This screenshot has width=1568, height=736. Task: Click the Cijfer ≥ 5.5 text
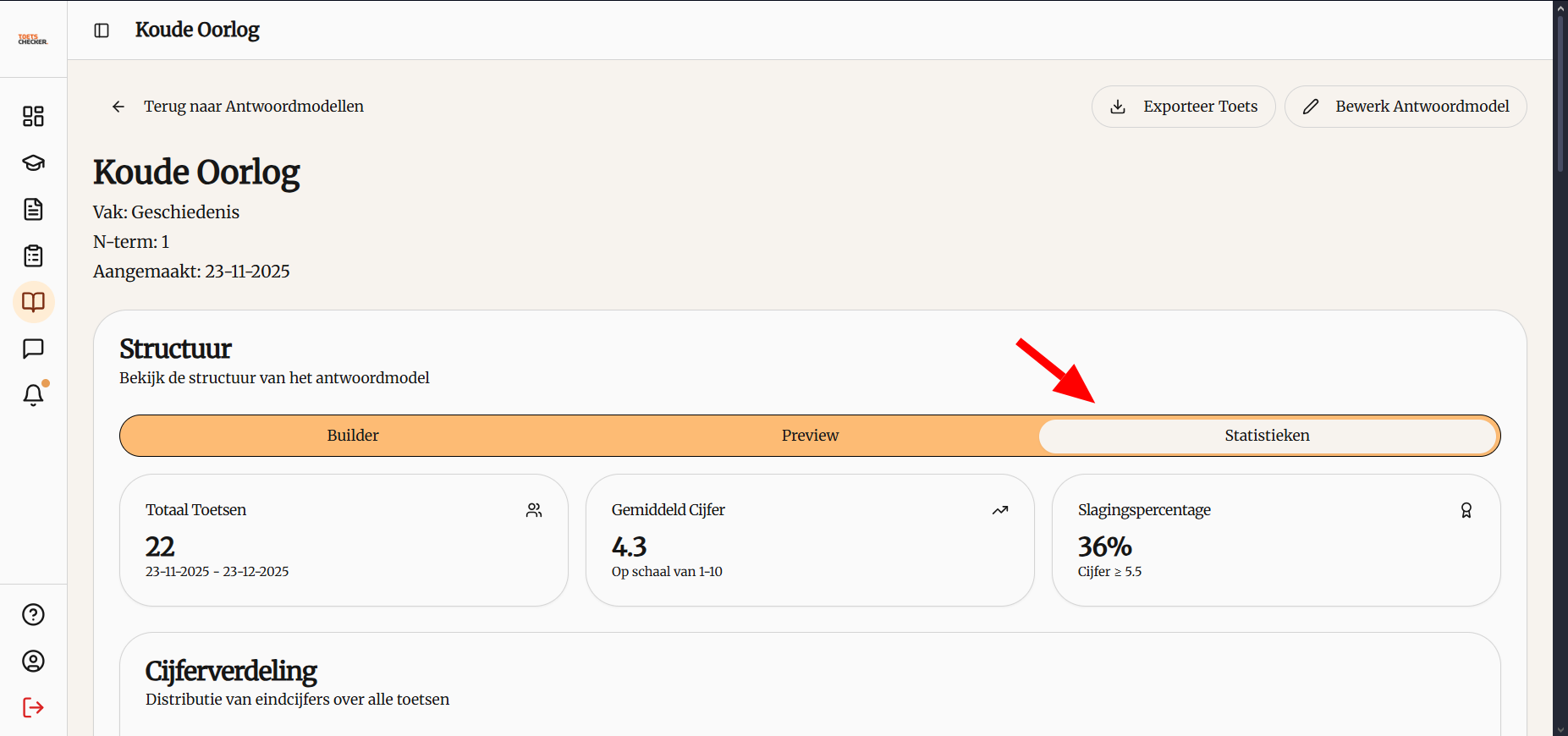1109,572
